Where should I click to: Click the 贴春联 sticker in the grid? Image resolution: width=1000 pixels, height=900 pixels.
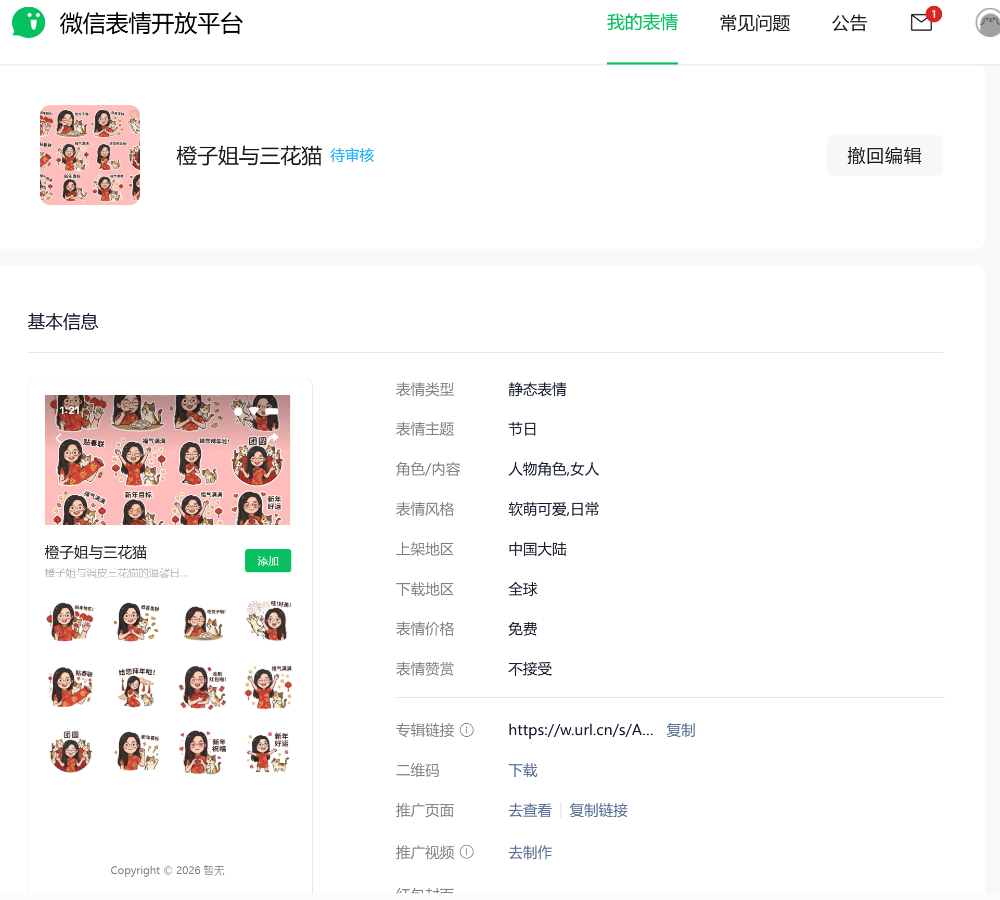71,686
